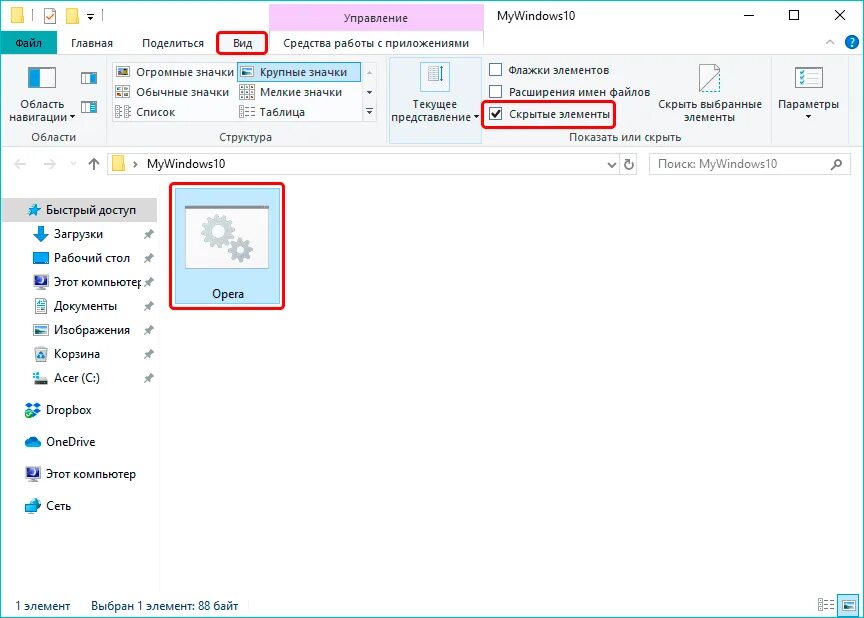Open Acer (C:) drive
This screenshot has width=864, height=618.
[x=77, y=378]
